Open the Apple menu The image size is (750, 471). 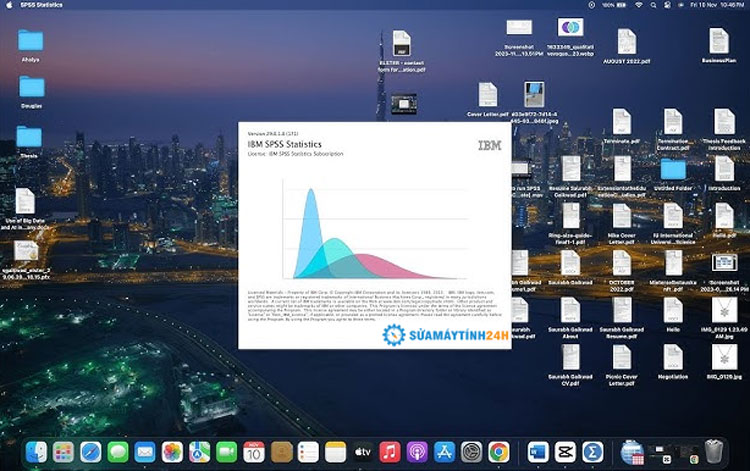(x=9, y=5)
